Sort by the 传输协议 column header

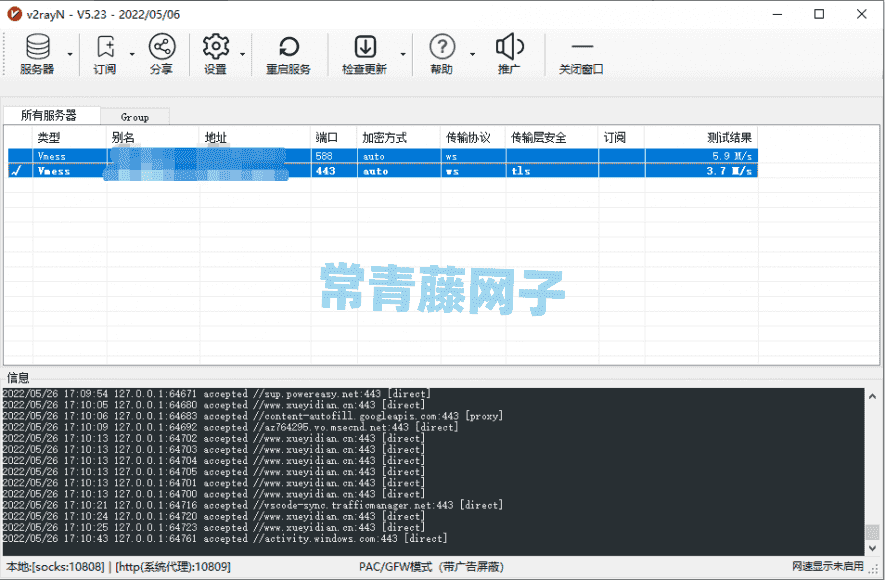[x=473, y=137]
